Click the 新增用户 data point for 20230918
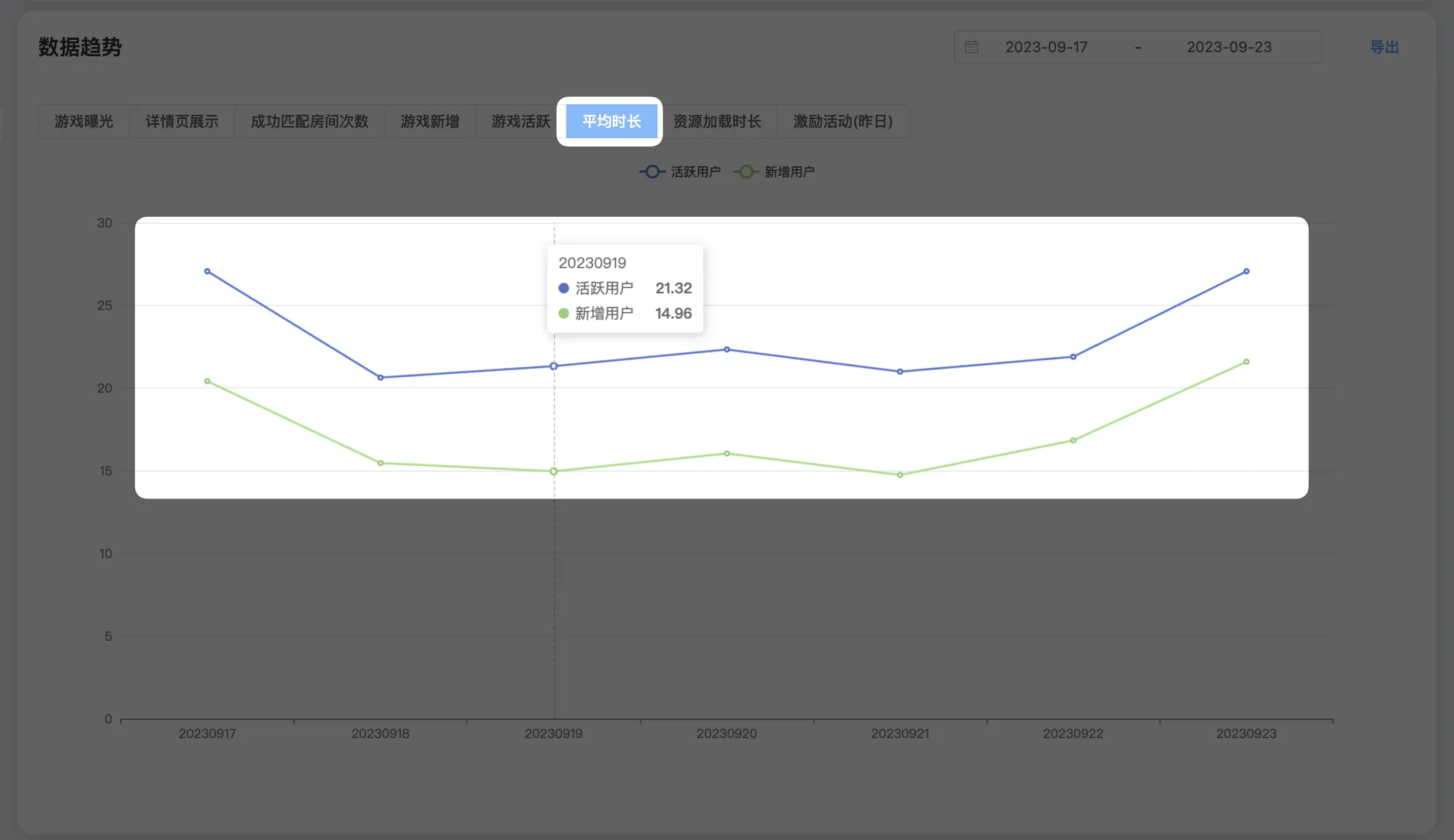This screenshot has width=1454, height=840. point(380,463)
